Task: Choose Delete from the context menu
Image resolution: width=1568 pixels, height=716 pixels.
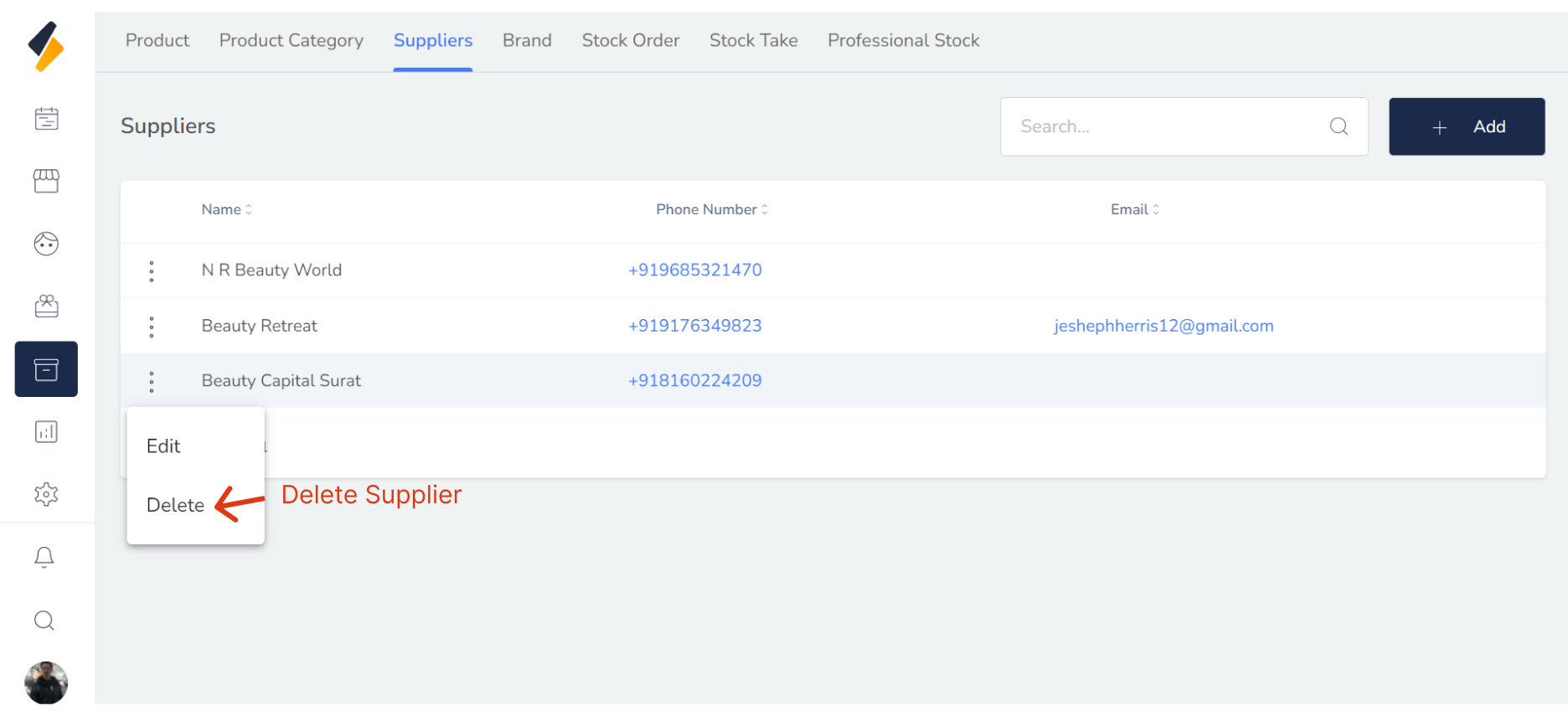Action: [175, 505]
